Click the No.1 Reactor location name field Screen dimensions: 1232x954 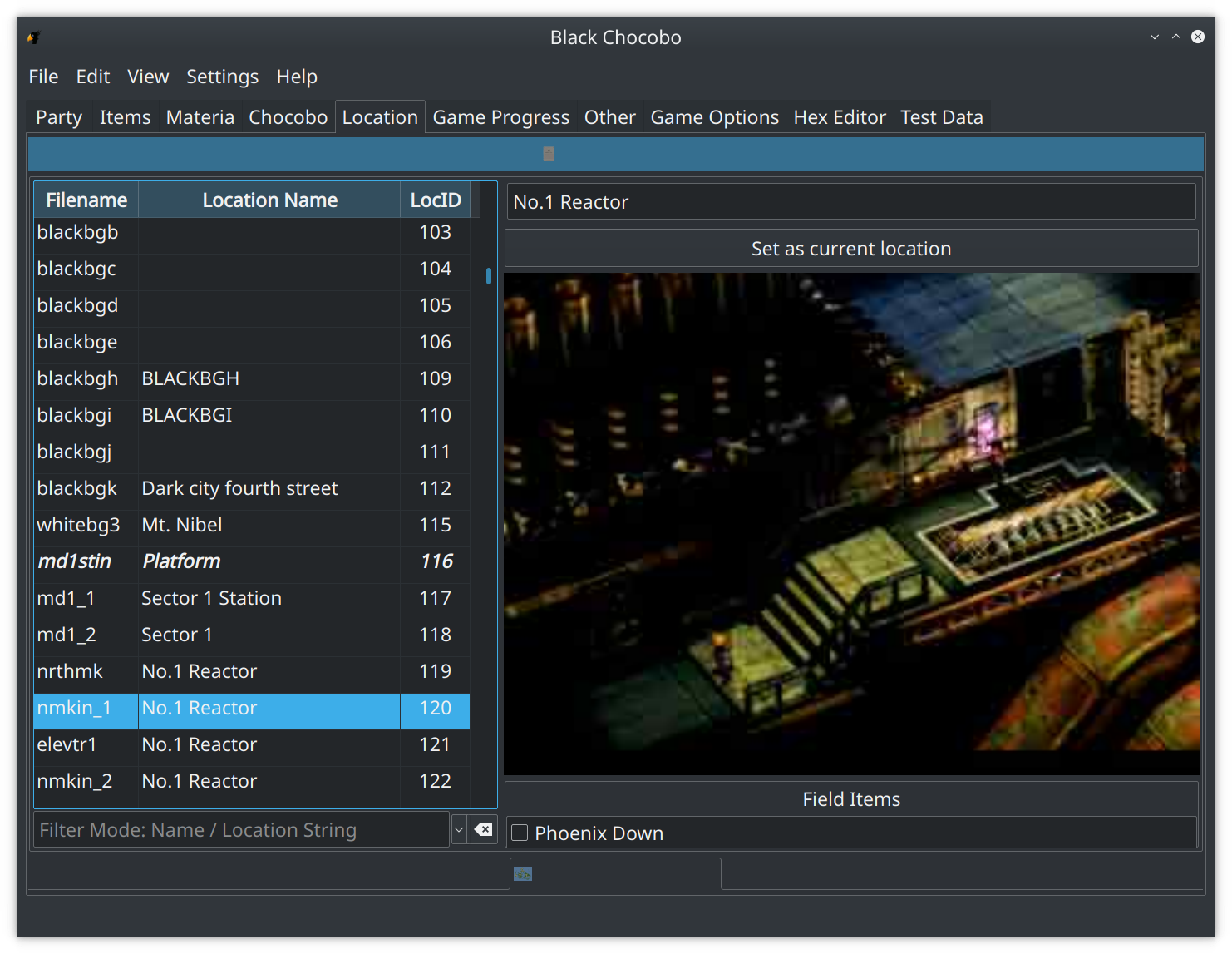coord(851,202)
